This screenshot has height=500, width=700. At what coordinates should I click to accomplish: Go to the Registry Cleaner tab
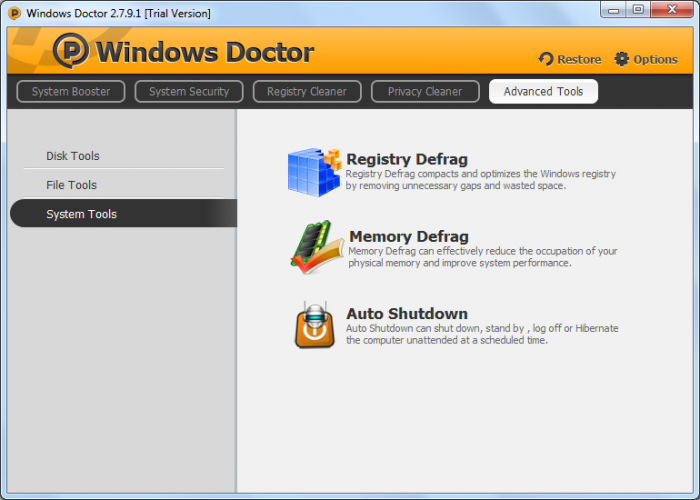click(307, 92)
